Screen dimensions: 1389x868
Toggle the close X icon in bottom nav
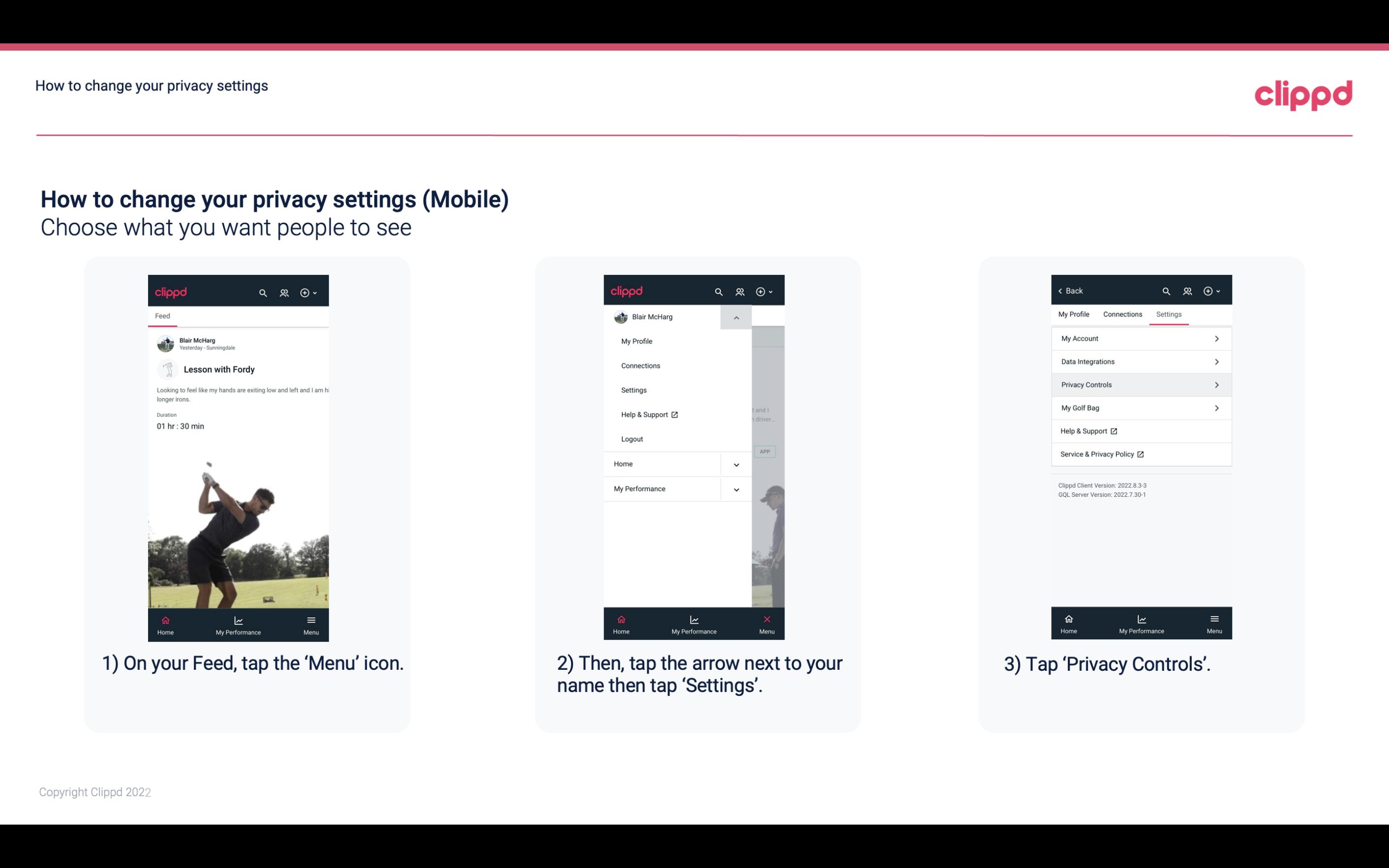[765, 619]
